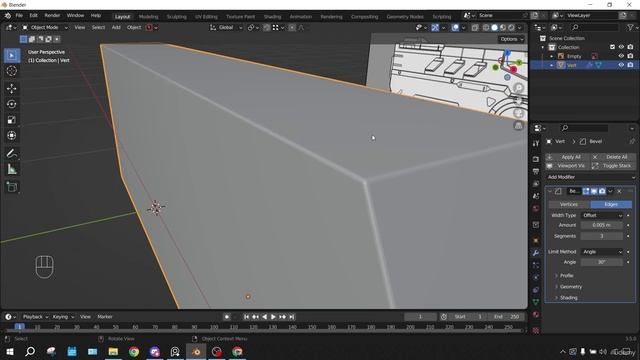This screenshot has height=360, width=640.
Task: Toggle viewport gizmos display
Action: [435, 28]
